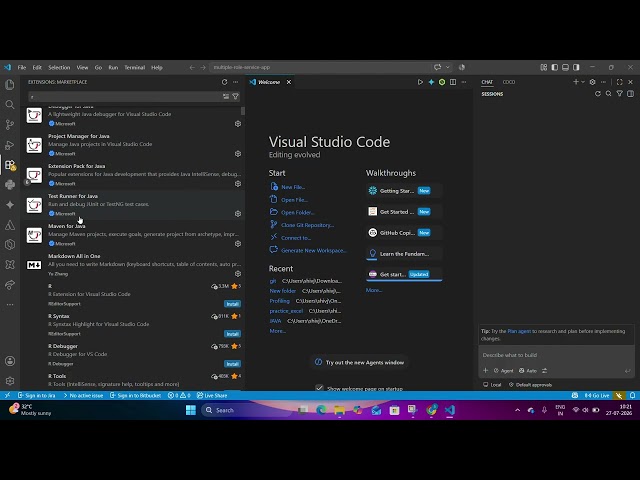Open the Explorer view in activity bar
Viewport: 640px width, 480px height.
click(x=10, y=84)
